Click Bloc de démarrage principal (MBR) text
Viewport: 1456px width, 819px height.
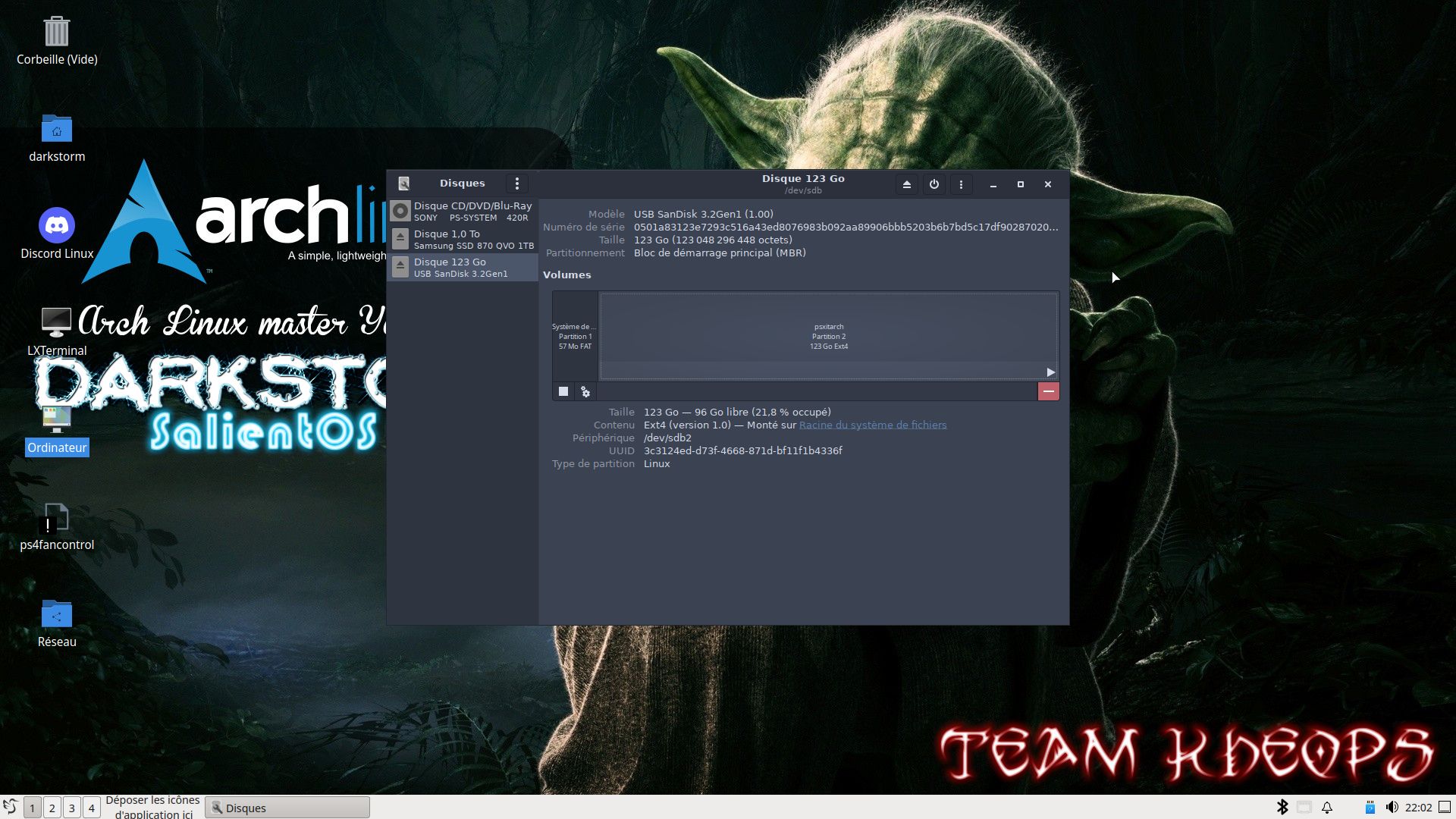pyautogui.click(x=720, y=253)
